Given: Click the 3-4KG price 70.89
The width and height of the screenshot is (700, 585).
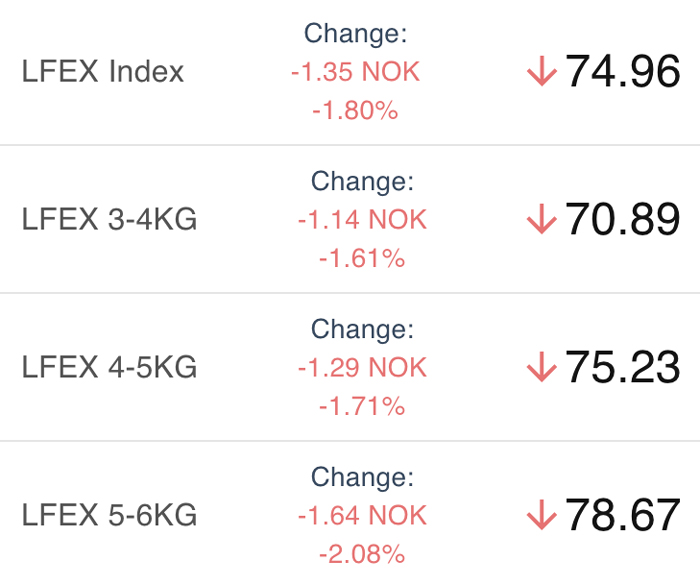Looking at the screenshot, I should [622, 219].
